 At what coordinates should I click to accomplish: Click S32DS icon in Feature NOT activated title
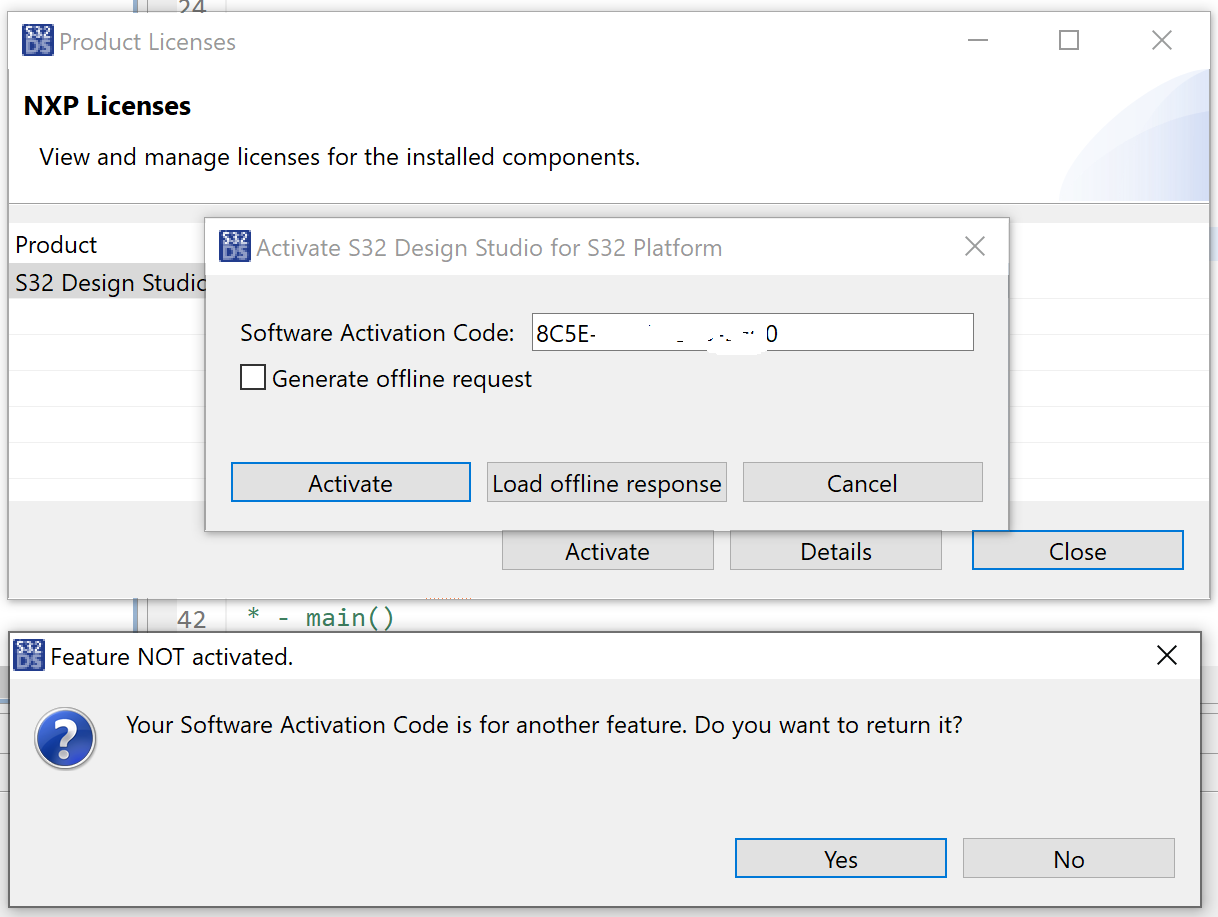coord(30,655)
